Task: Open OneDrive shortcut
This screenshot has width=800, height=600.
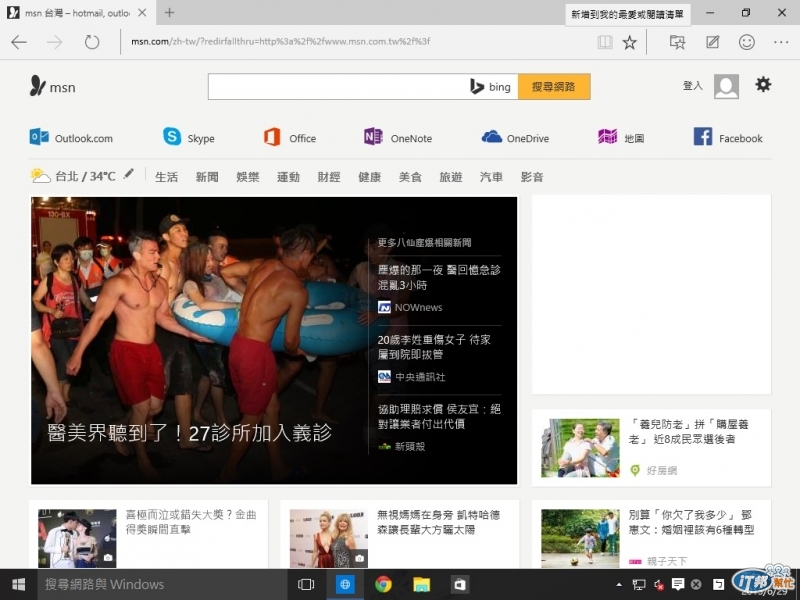Action: click(515, 137)
